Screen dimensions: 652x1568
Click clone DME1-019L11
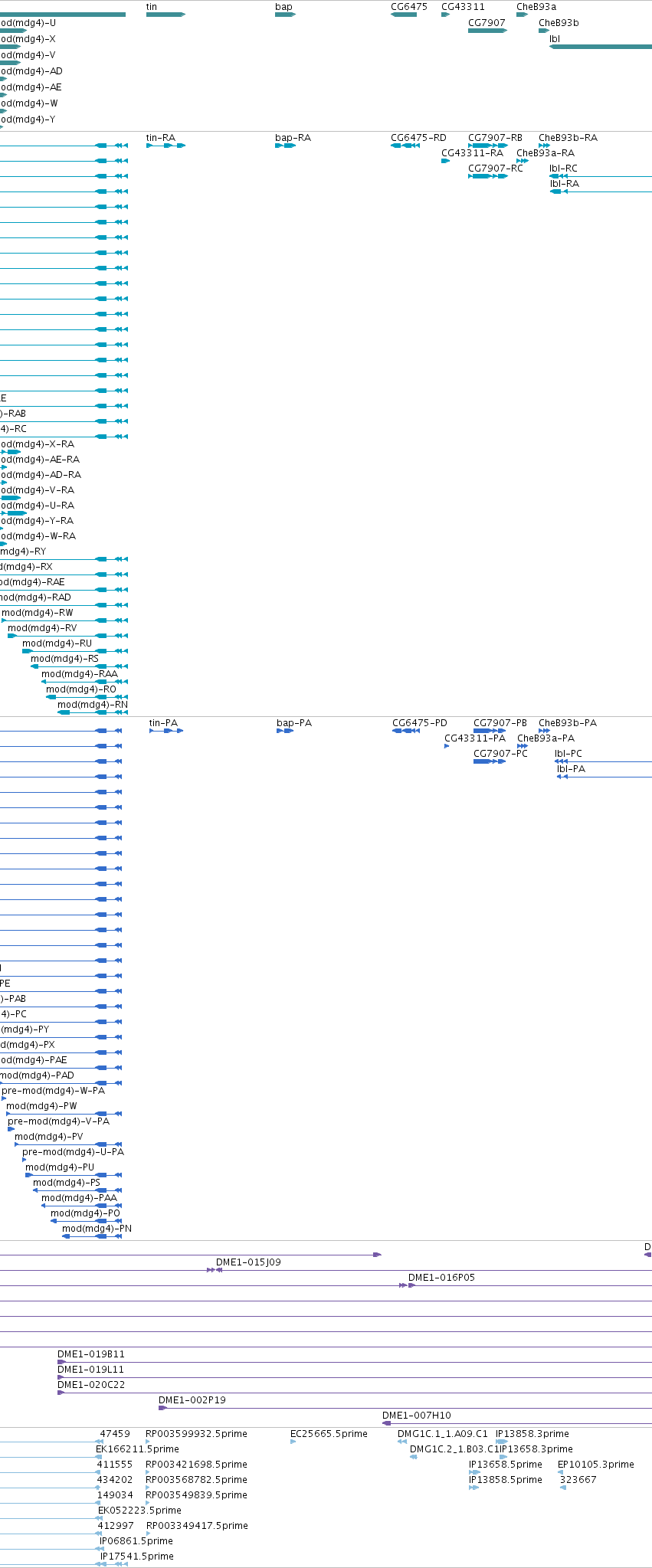pos(355,1377)
